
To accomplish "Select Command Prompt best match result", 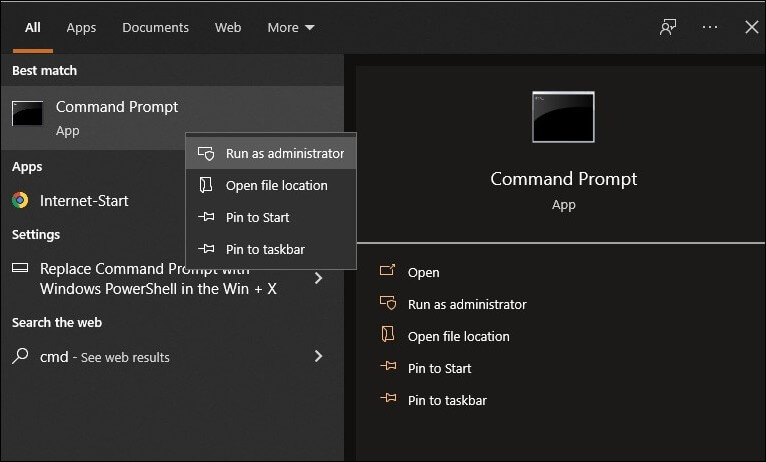I will 172,118.
